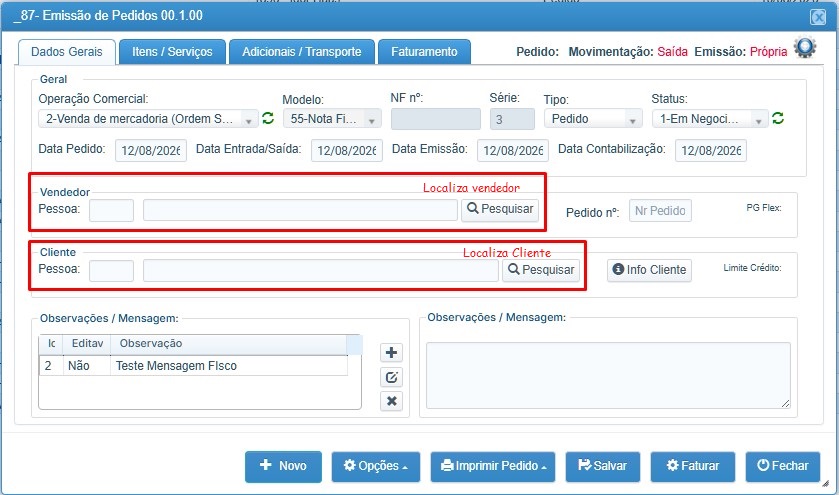
Task: Close the Emissão de Pedidos window
Action: pos(818,17)
